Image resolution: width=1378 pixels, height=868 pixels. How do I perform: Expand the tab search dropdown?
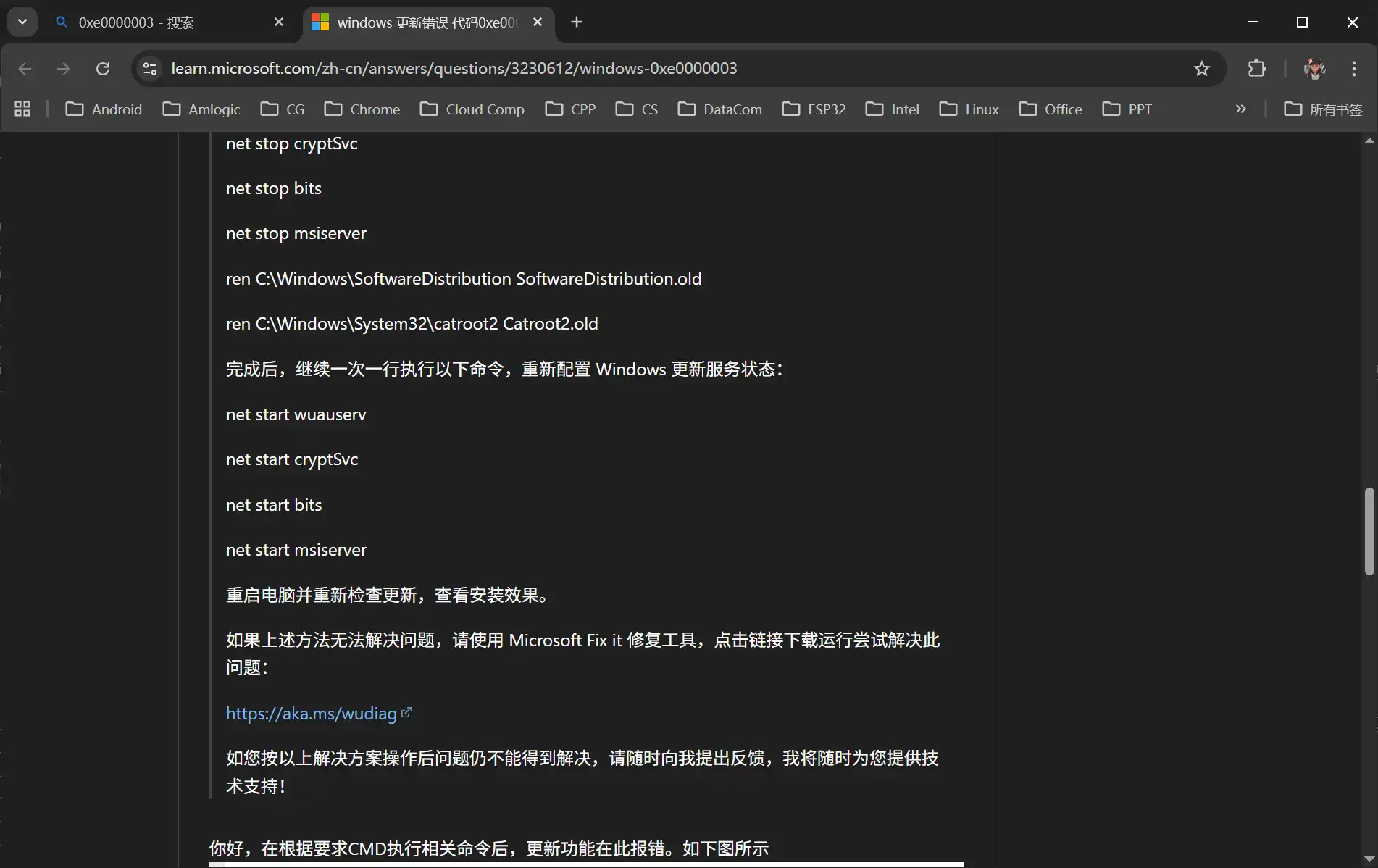pyautogui.click(x=22, y=22)
